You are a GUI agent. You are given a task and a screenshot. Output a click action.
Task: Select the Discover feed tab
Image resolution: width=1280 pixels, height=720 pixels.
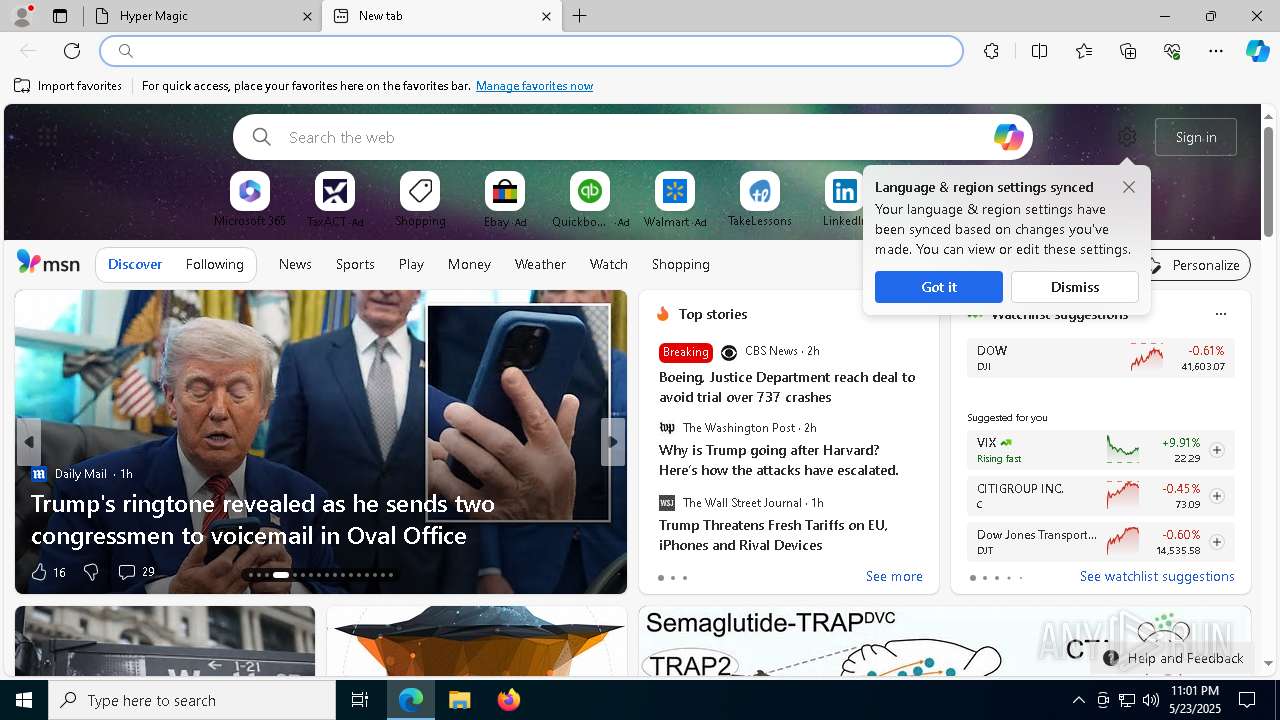(x=135, y=265)
